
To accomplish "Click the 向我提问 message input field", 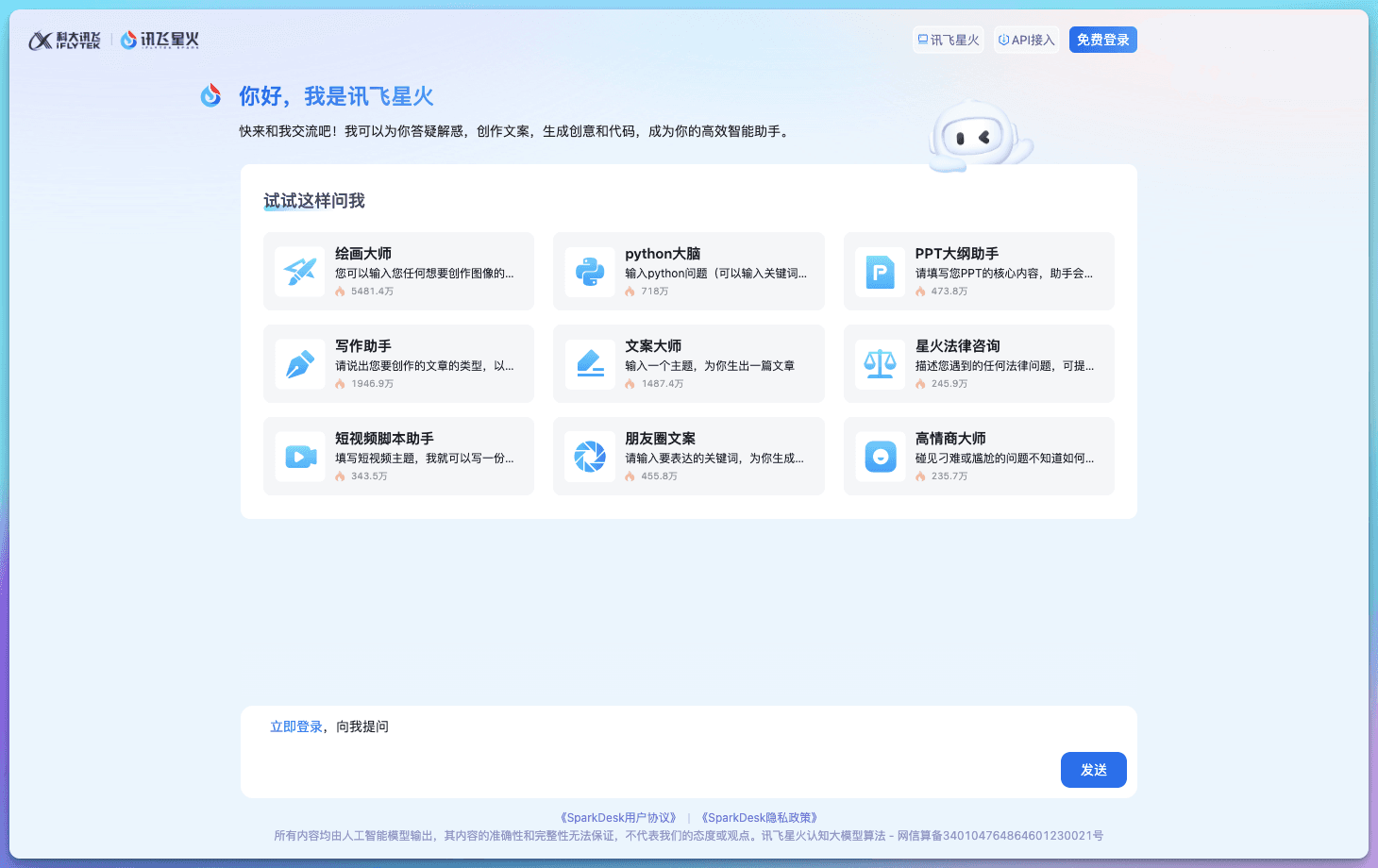I will pos(689,752).
